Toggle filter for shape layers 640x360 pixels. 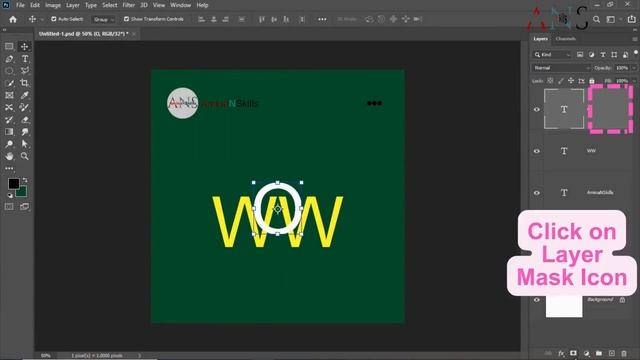pyautogui.click(x=614, y=55)
